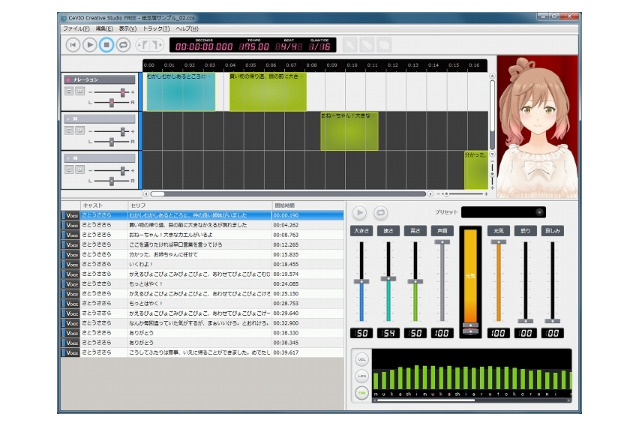The width and height of the screenshot is (640, 426).
Task: Adjust the 元気 orange emotion slider
Action: point(498,242)
